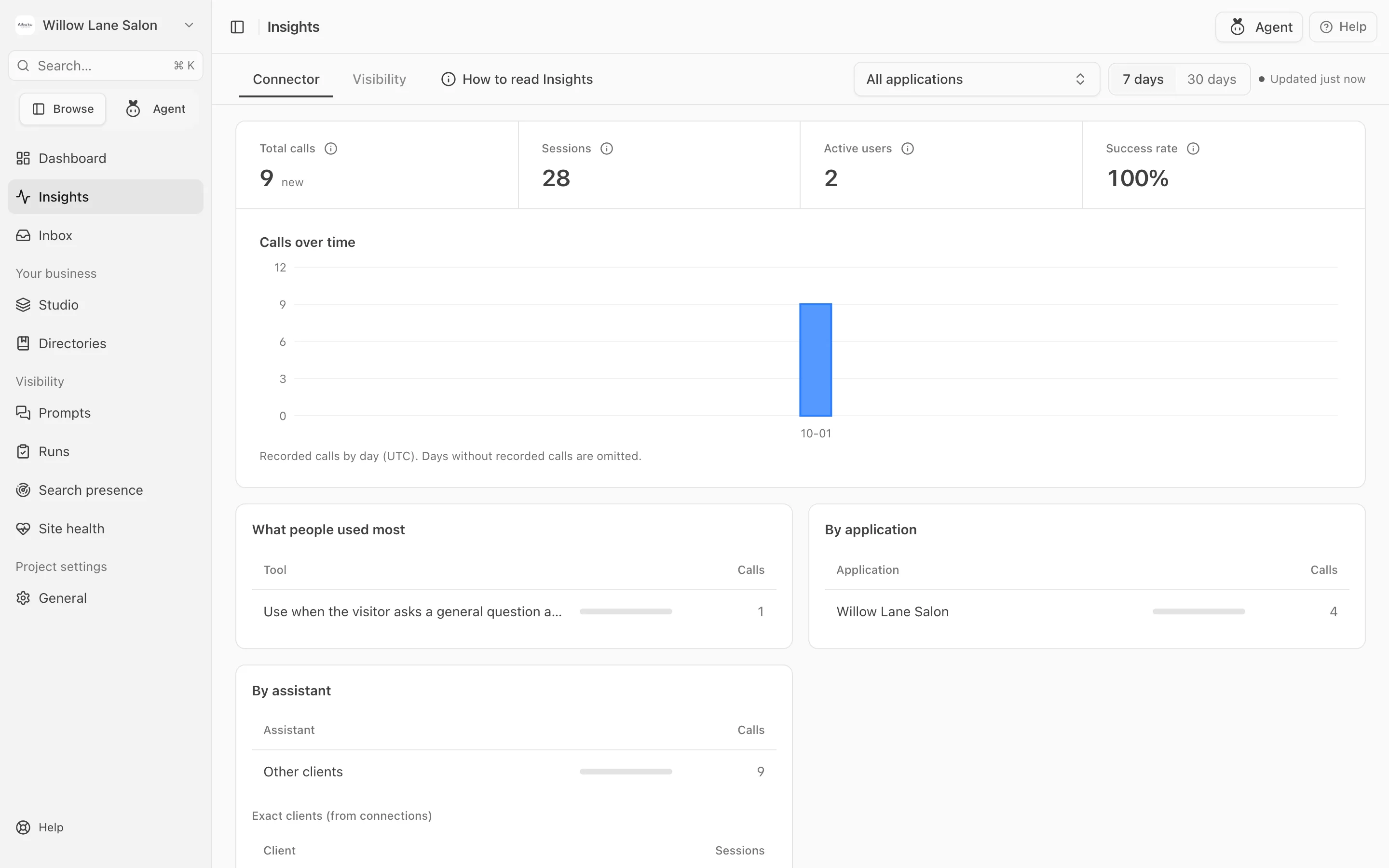This screenshot has height=868, width=1389.
Task: Click the Other clients usage bar
Action: coord(626,772)
